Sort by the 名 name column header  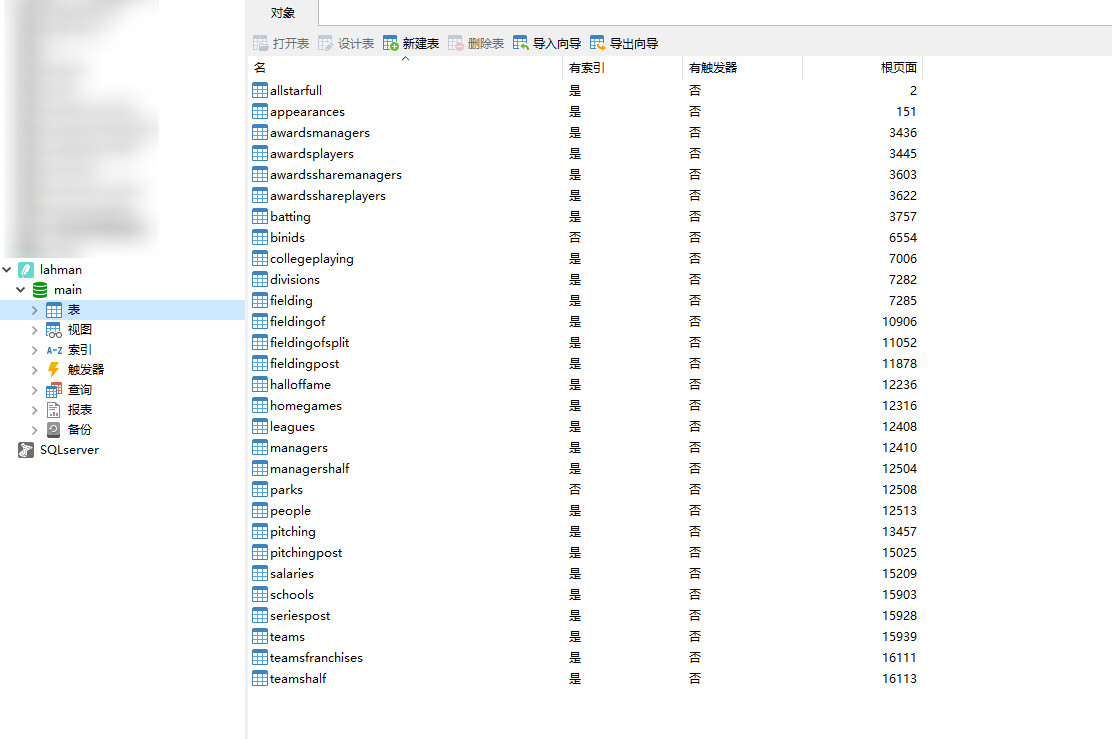point(405,67)
